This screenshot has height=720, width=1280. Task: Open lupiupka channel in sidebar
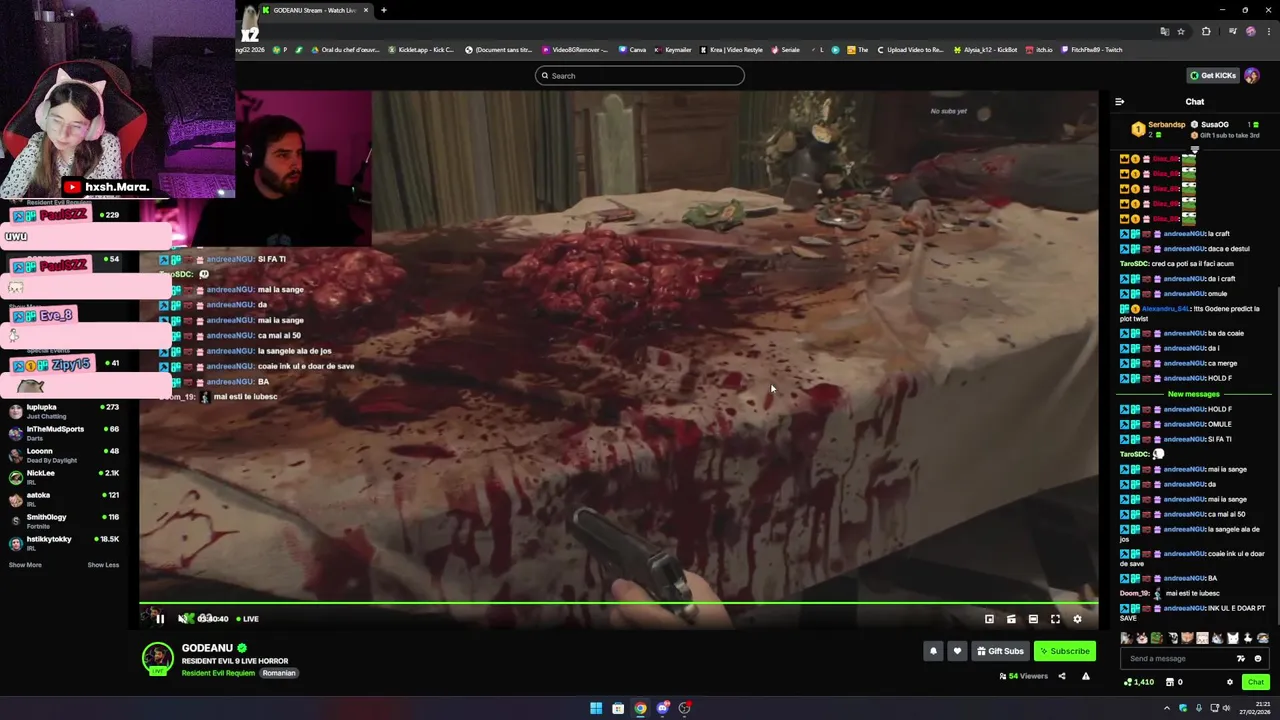point(64,411)
